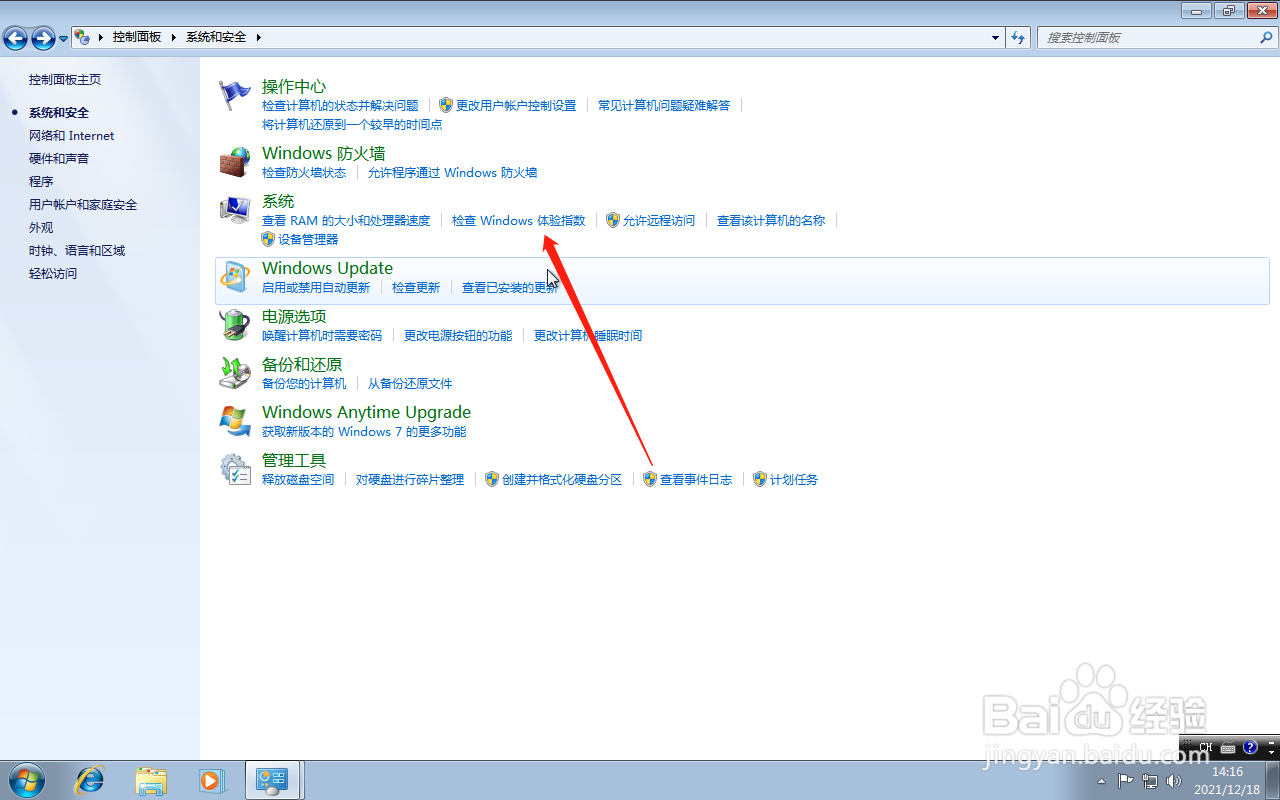Viewport: 1280px width, 800px height.
Task: Click the 系统和安全 breadcrumb segment
Action: [x=216, y=37]
